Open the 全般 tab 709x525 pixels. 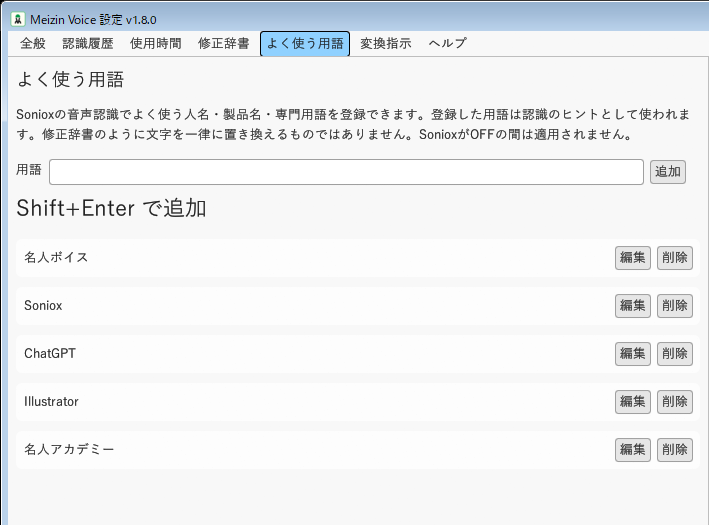tap(33, 44)
